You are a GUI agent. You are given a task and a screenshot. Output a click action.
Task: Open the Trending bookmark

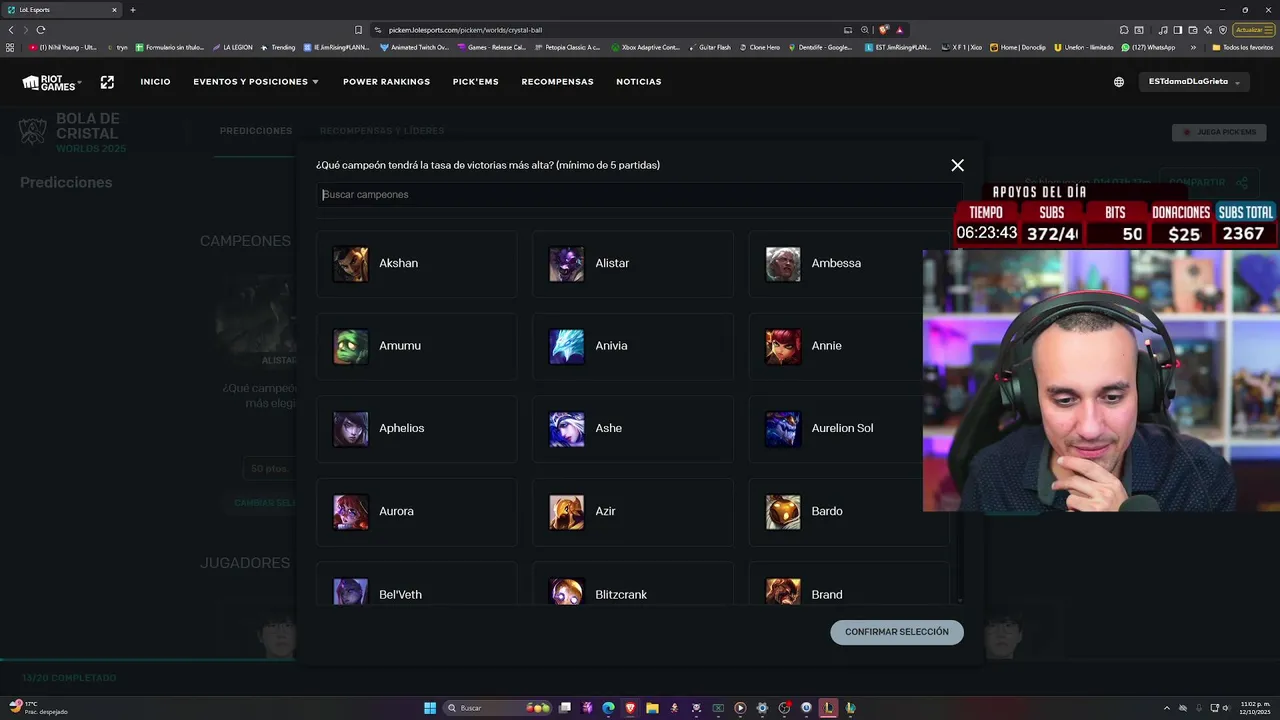tap(278, 47)
